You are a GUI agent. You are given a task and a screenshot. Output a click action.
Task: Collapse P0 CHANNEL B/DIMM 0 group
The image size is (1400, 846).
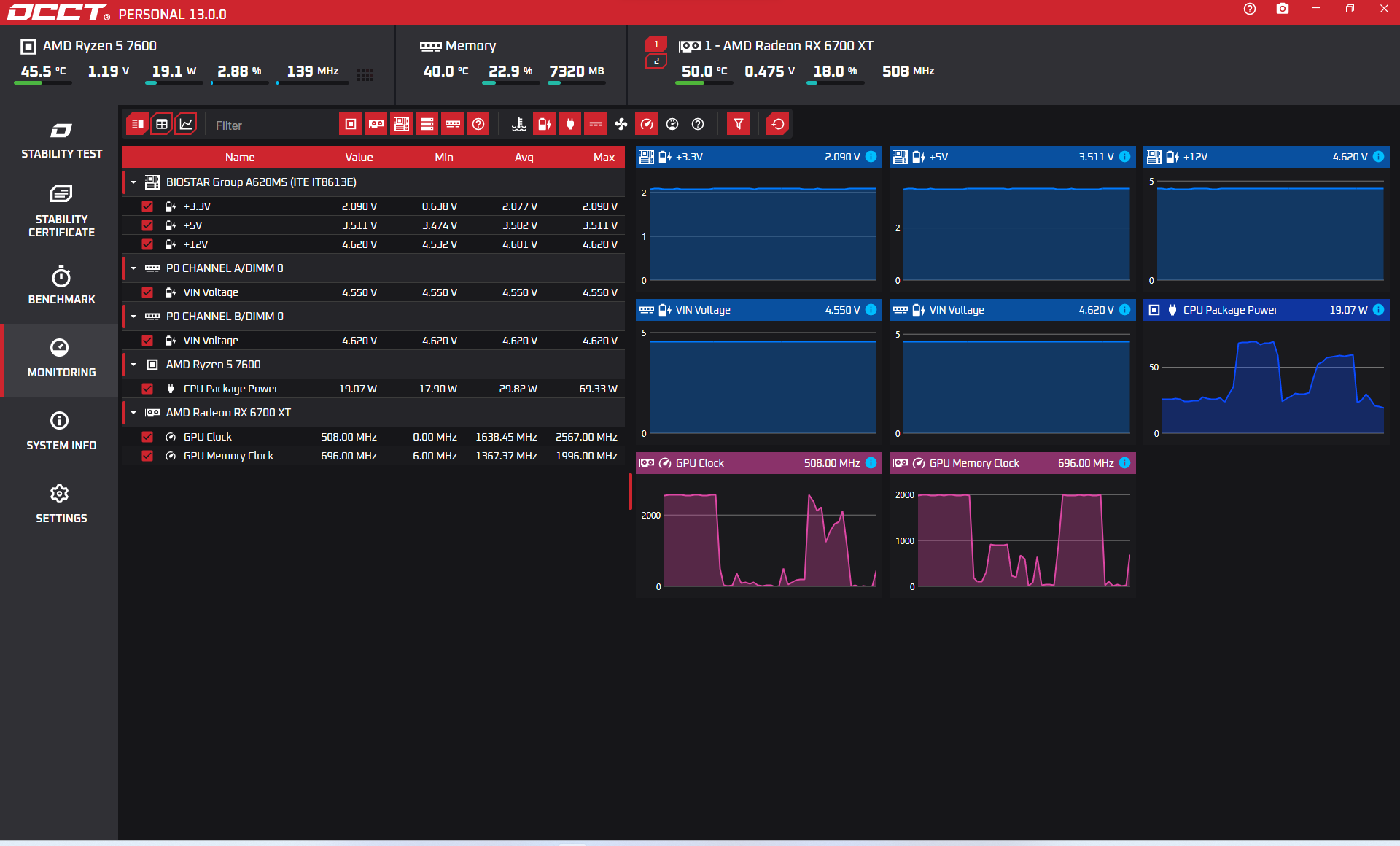[133, 317]
